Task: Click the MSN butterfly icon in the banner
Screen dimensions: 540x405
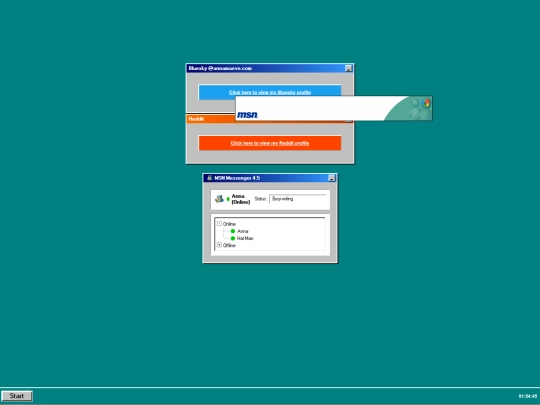Action: (426, 103)
